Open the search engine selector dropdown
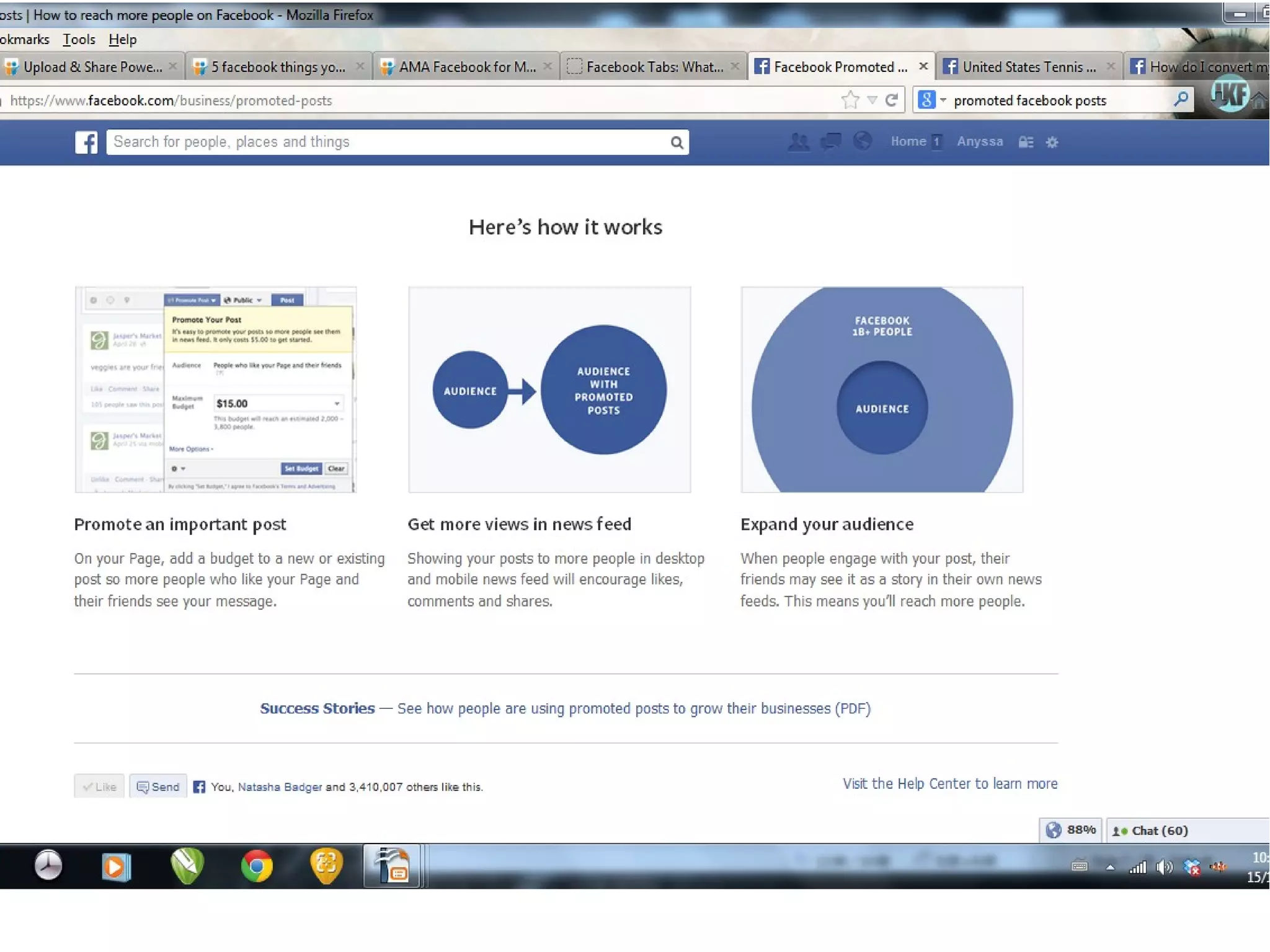Viewport: 1270px width, 952px height. [943, 100]
